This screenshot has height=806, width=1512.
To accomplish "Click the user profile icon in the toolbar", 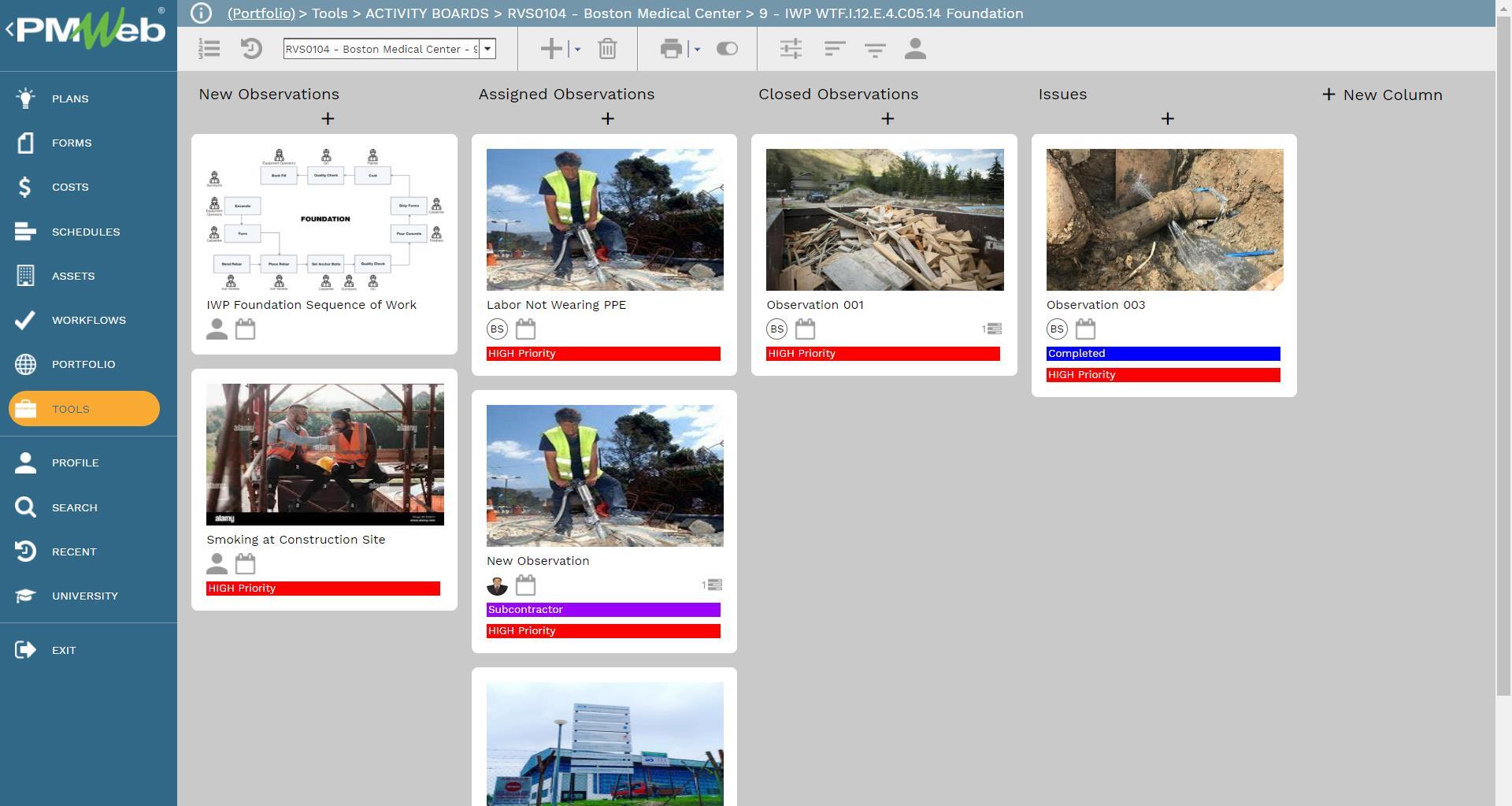I will click(x=914, y=49).
